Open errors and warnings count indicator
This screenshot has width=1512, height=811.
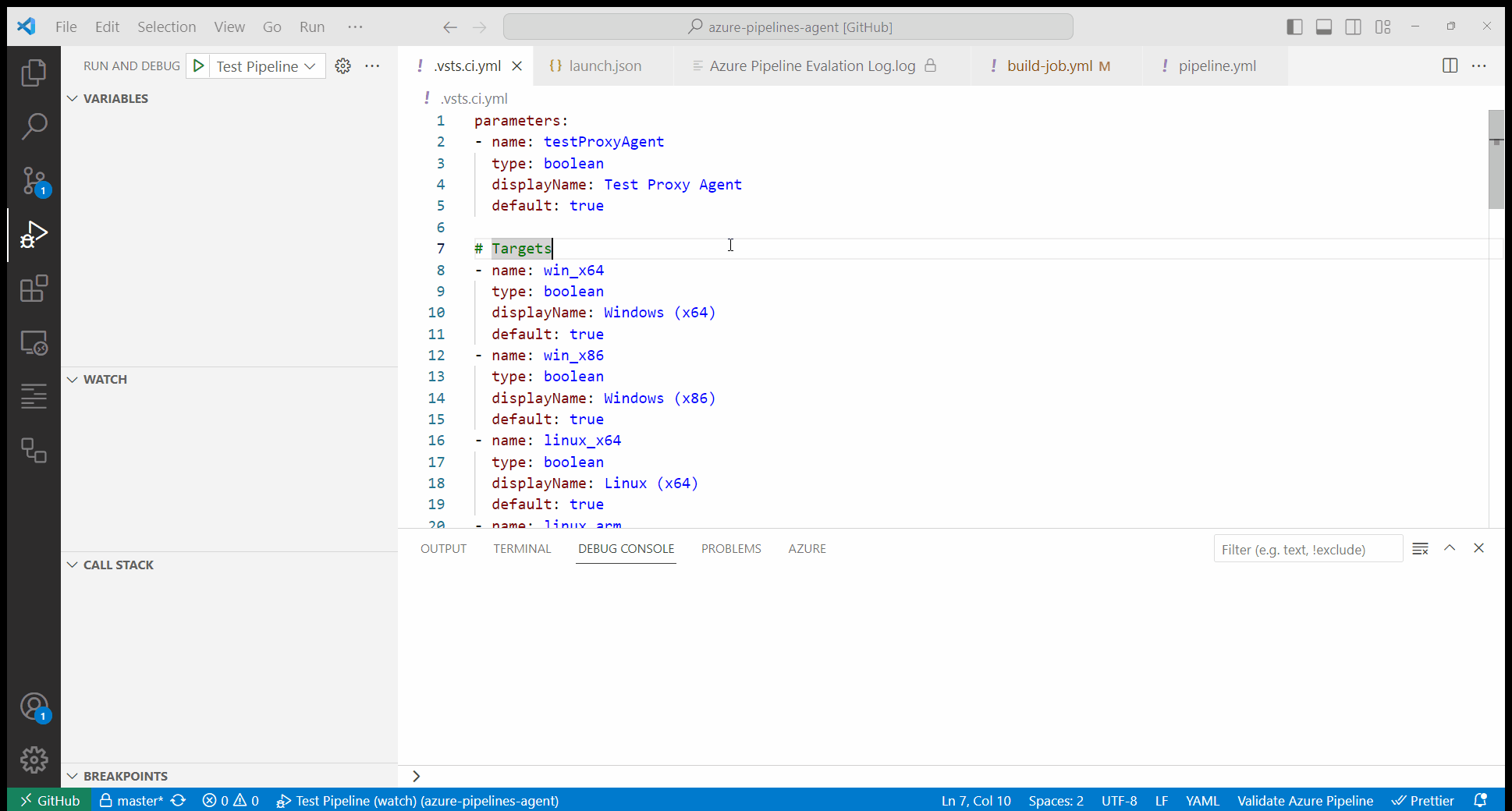231,801
